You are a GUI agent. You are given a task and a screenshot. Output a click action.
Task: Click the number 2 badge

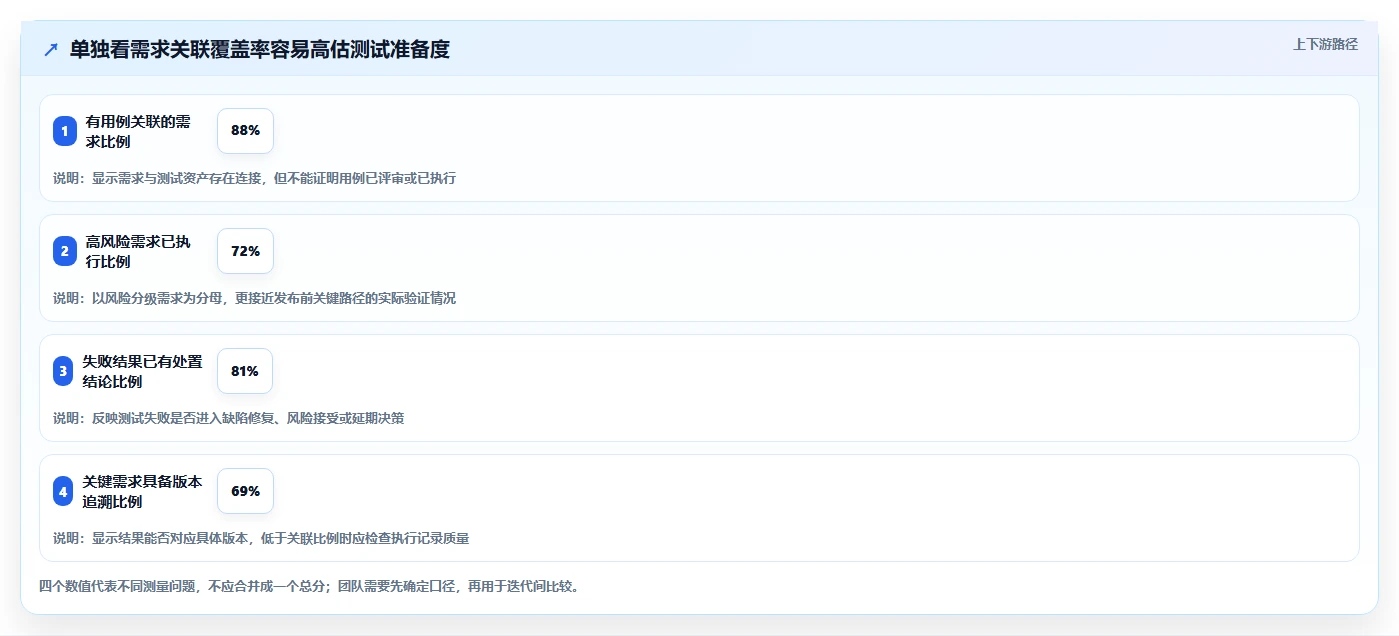[65, 251]
